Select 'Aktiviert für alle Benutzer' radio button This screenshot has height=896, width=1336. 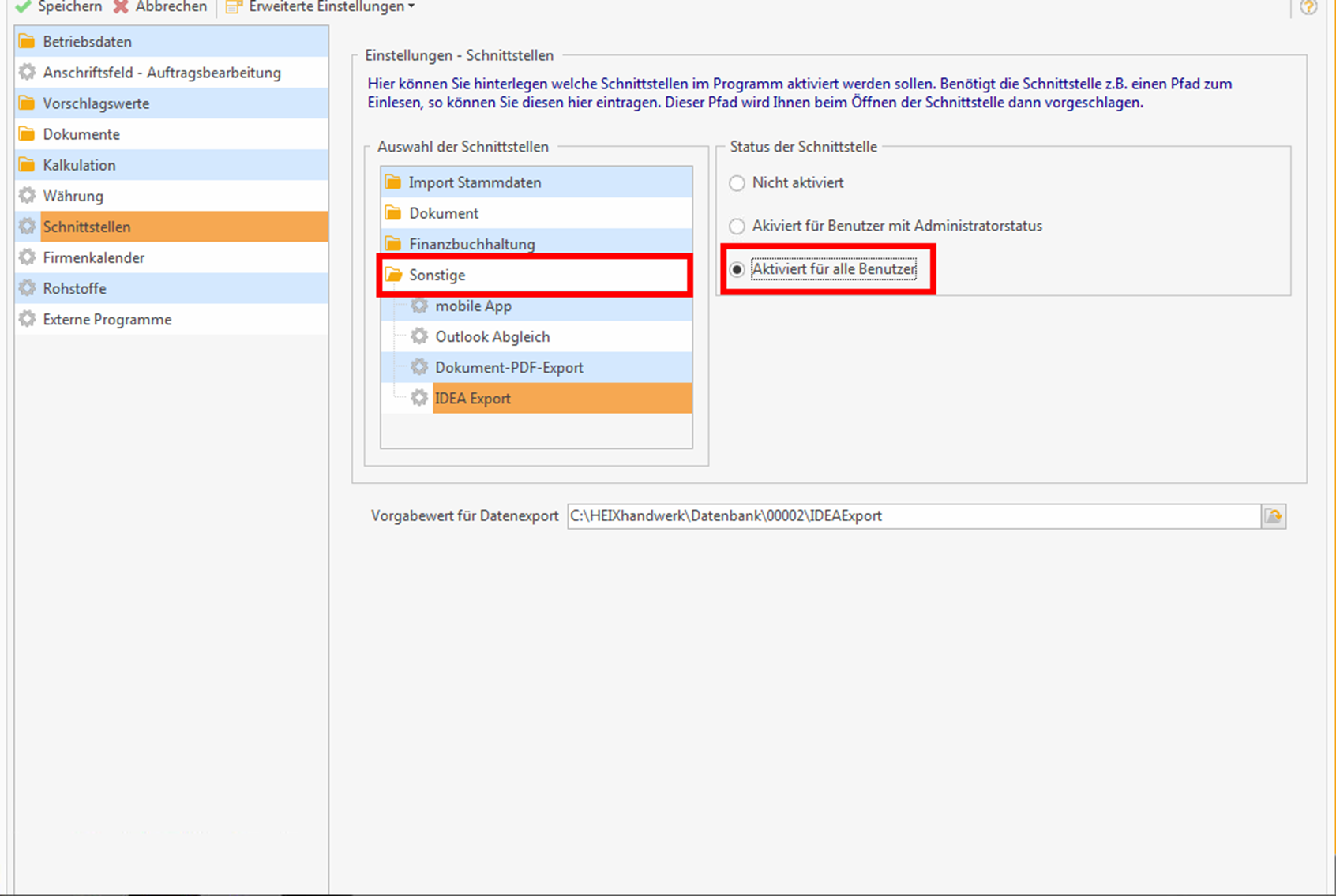[737, 270]
